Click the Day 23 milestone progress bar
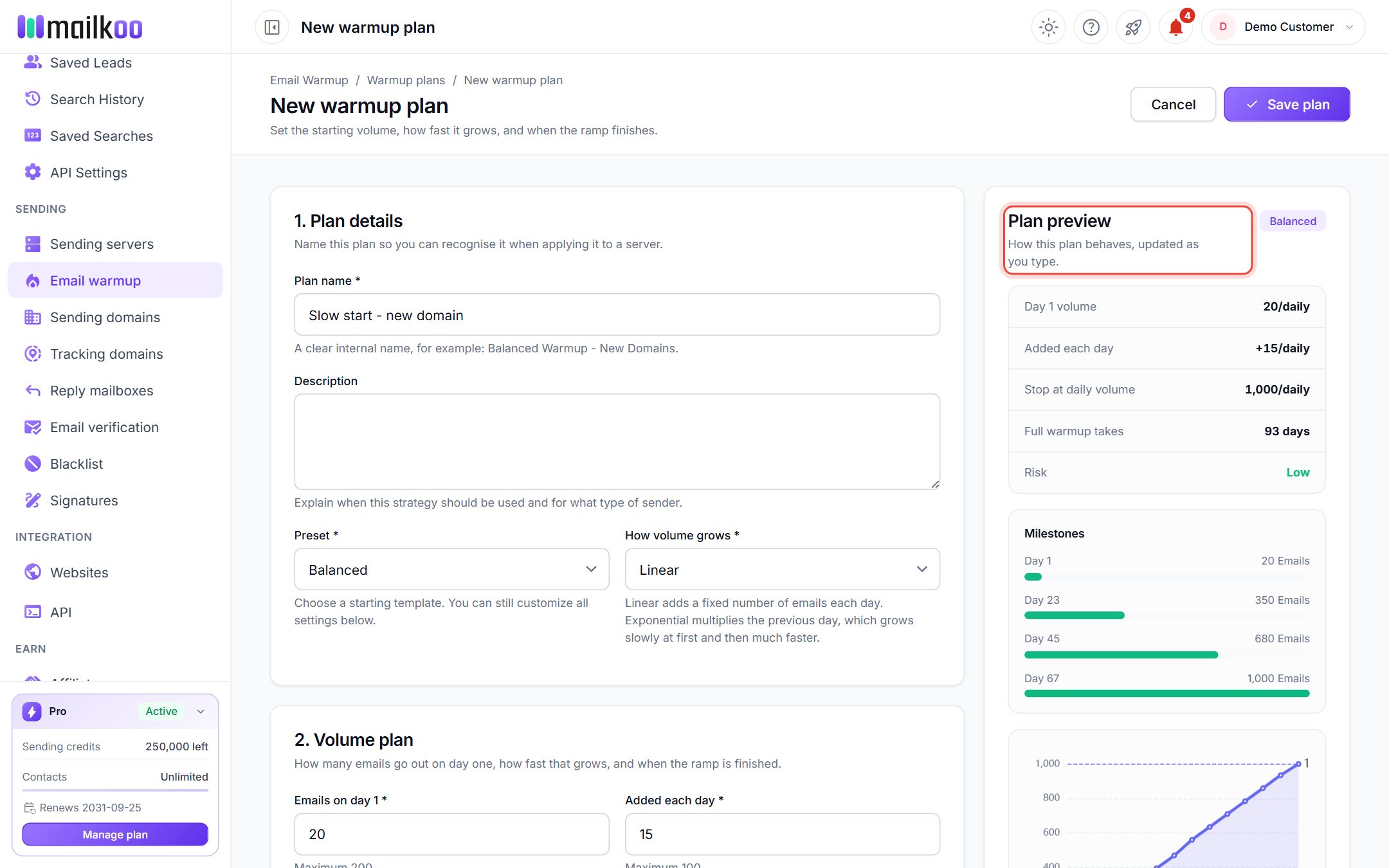This screenshot has height=868, width=1389. point(1167,615)
